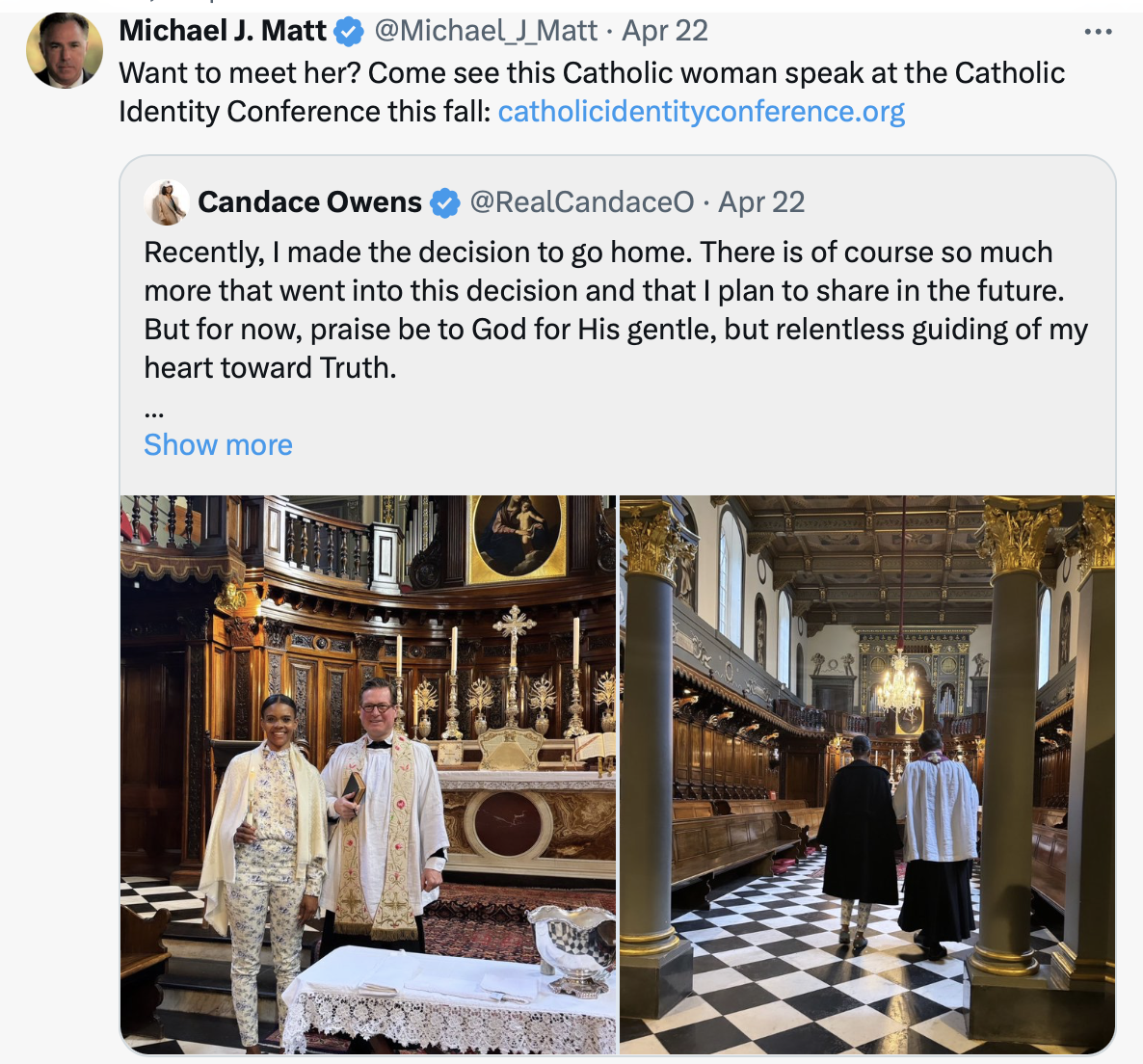This screenshot has height=1064, width=1143.
Task: Click the @Michael_J_Matt handle
Action: coord(486,31)
